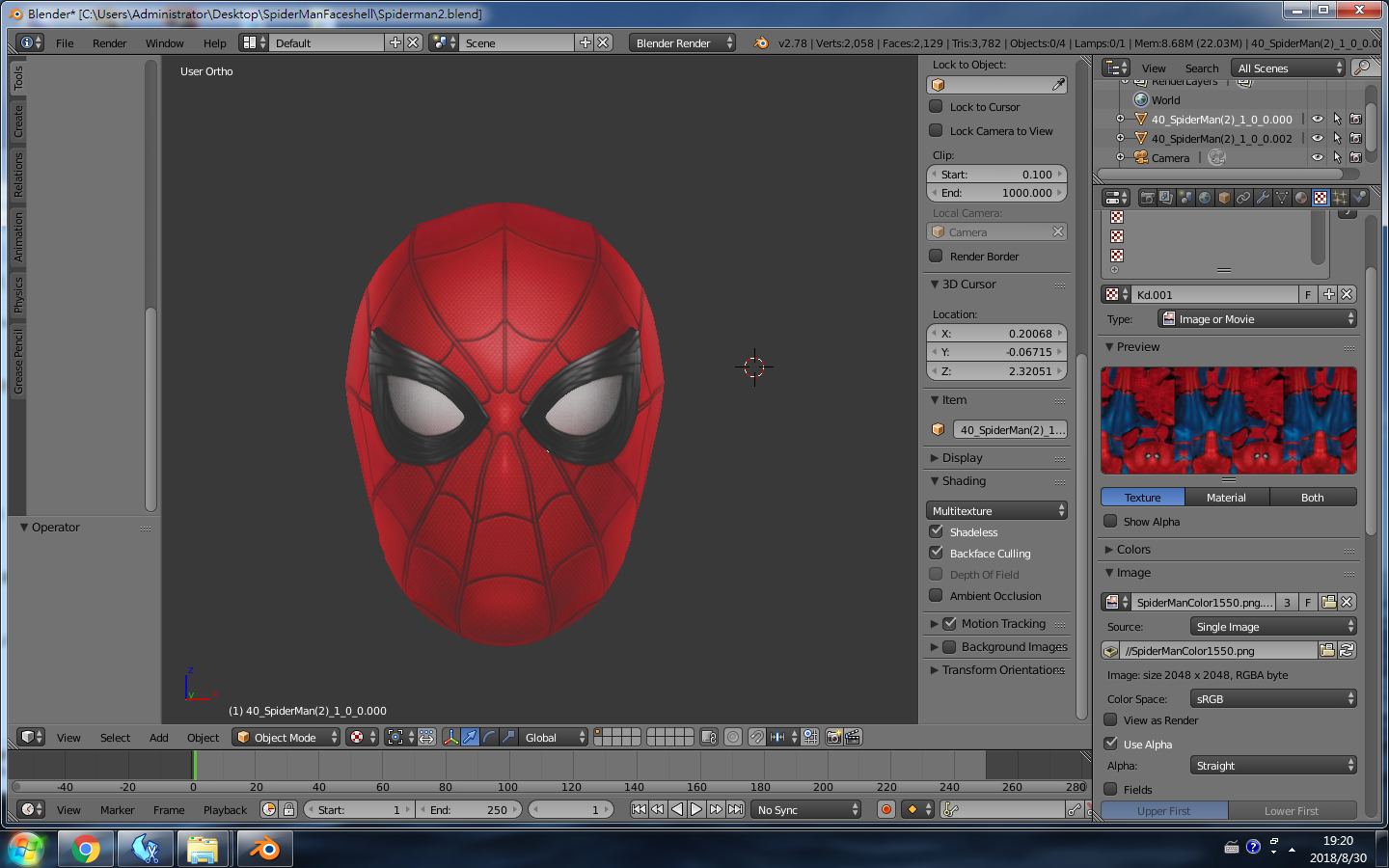This screenshot has width=1389, height=868.
Task: Reload the SpiderManColor1550.png image file
Action: 1348,650
